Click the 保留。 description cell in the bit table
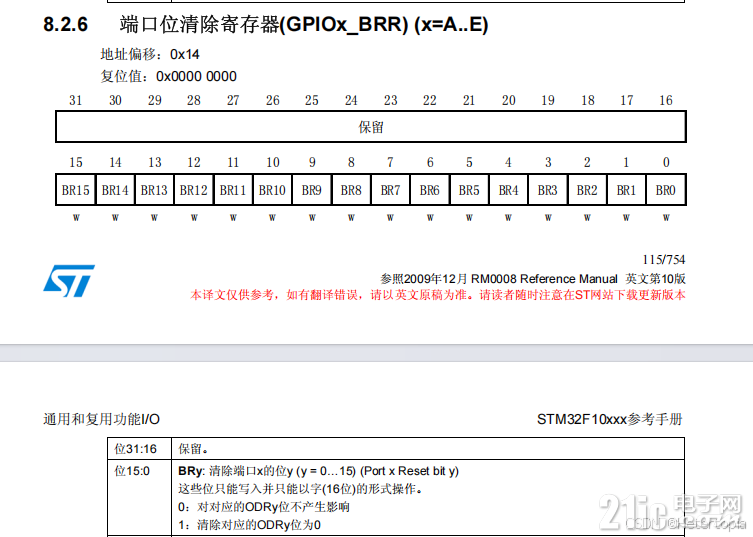 [428, 449]
